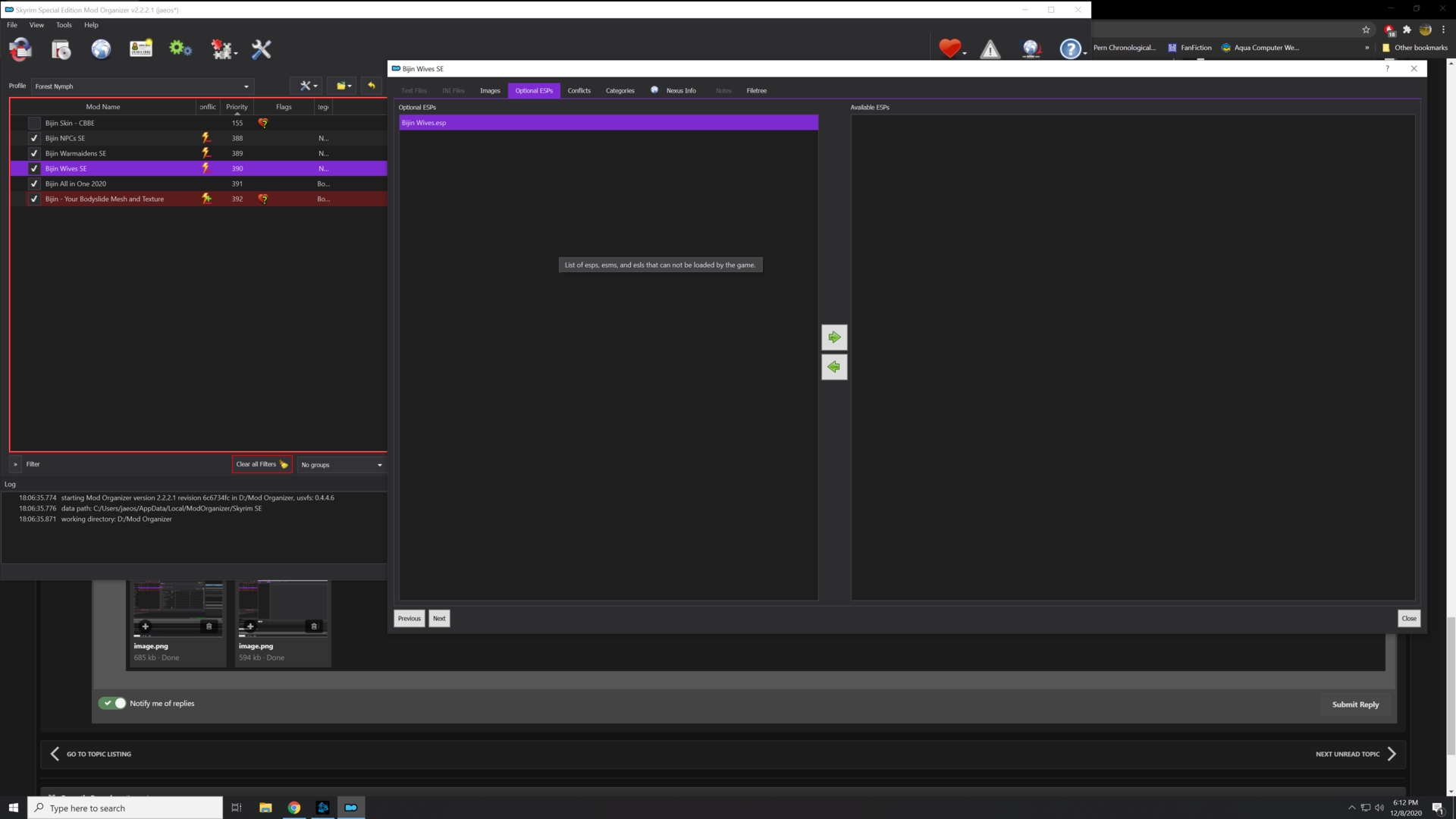1456x819 pixels.
Task: Uncheck Bijin - Your Bodyslide Mesh and Texture
Action: pyautogui.click(x=34, y=199)
